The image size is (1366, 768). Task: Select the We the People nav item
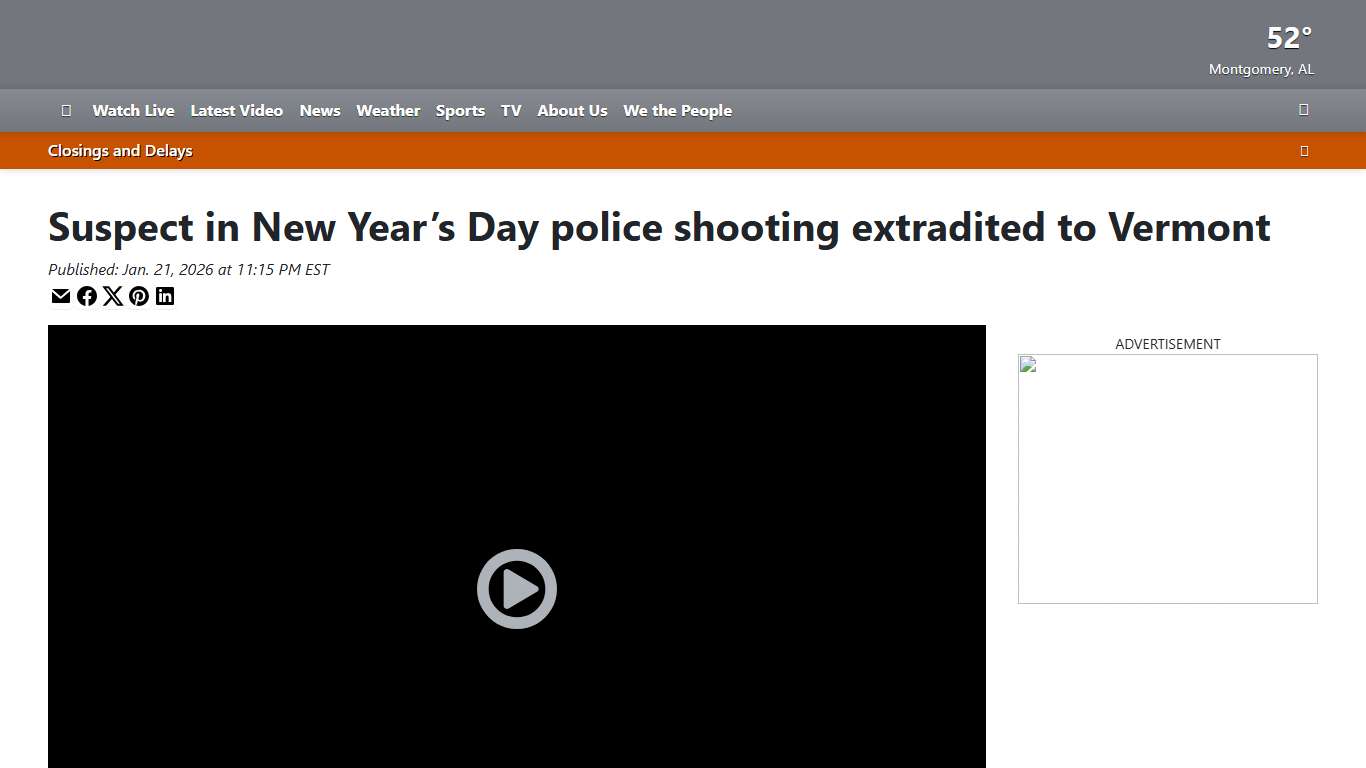677,110
